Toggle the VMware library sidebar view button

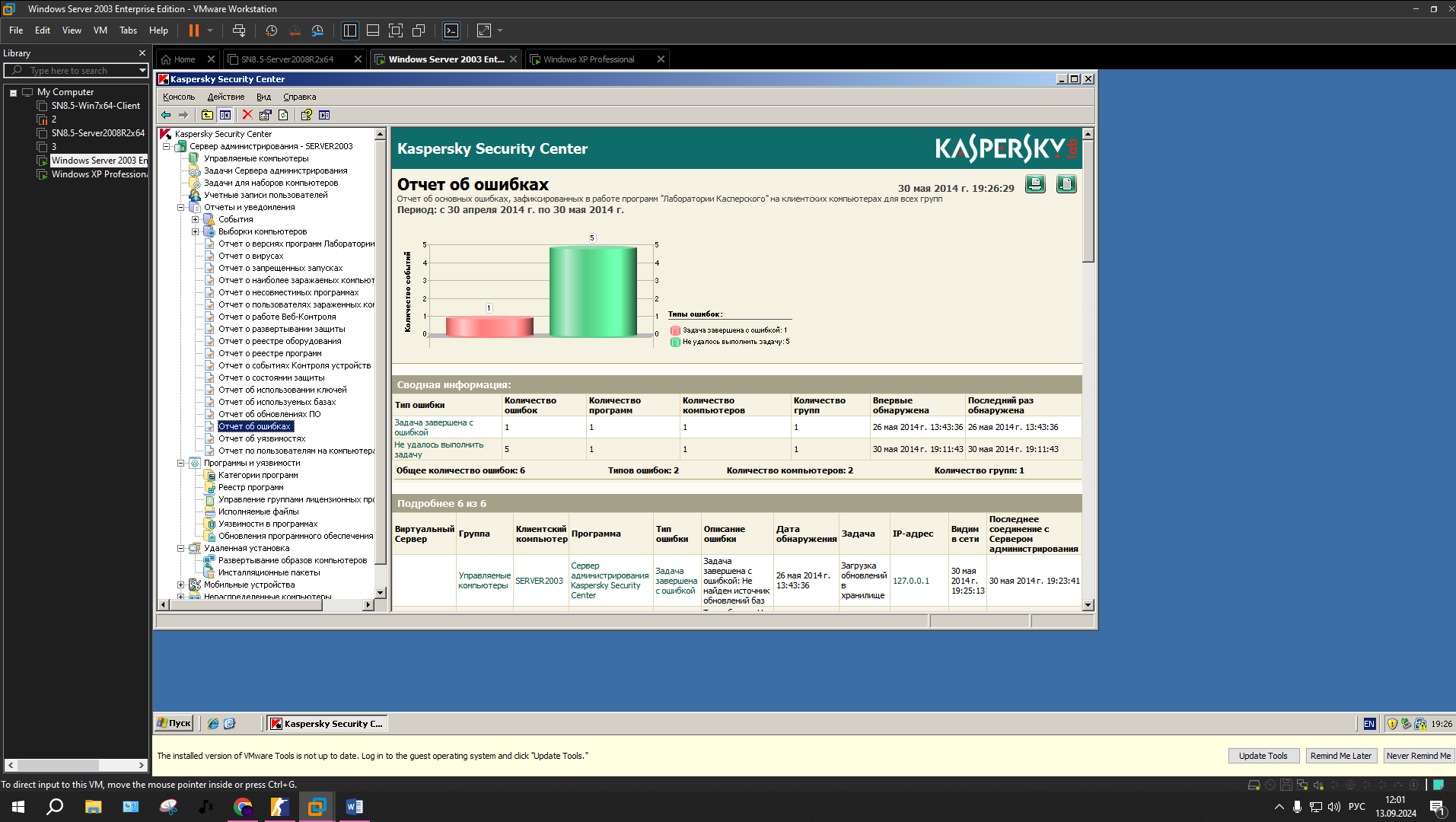pos(350,30)
